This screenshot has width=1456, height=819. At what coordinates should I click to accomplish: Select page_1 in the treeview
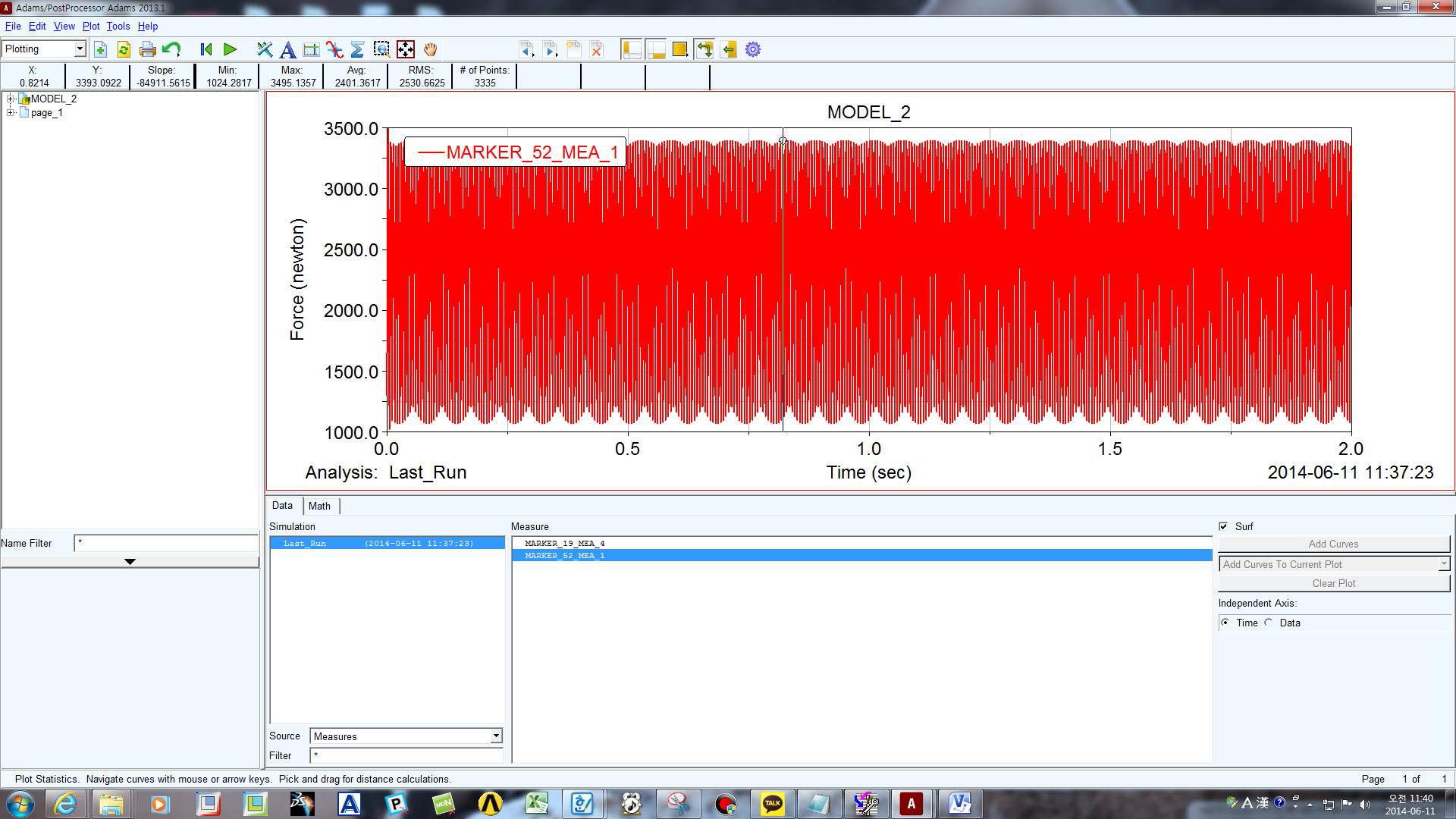(46, 112)
